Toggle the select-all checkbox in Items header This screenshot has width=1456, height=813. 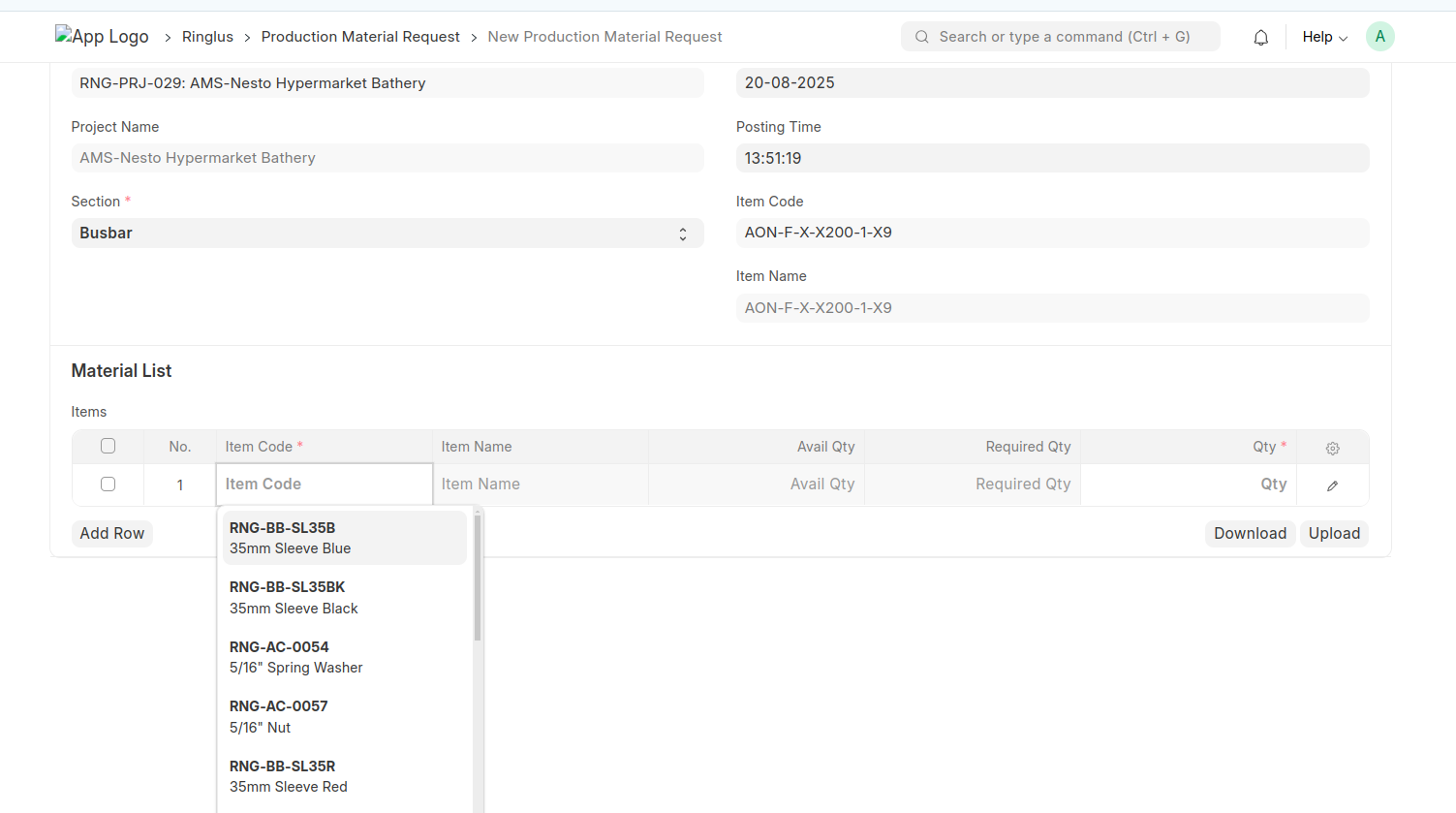(108, 446)
